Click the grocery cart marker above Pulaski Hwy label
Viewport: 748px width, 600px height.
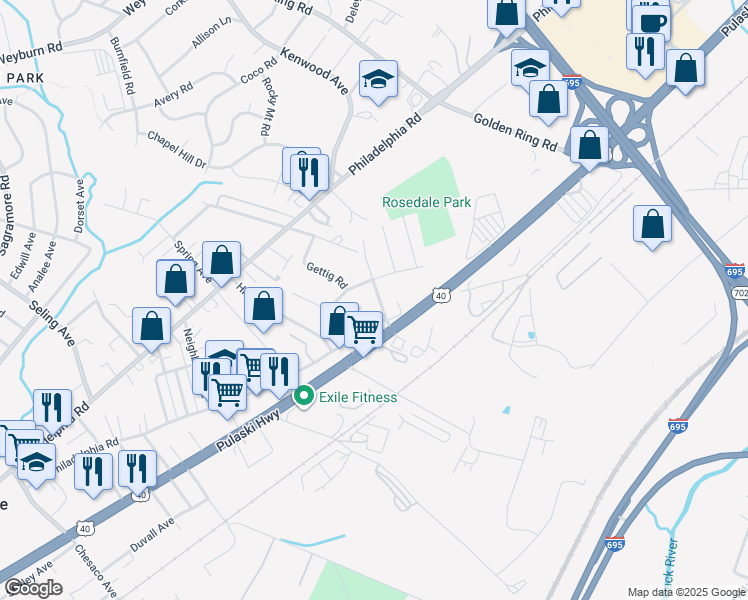click(228, 396)
